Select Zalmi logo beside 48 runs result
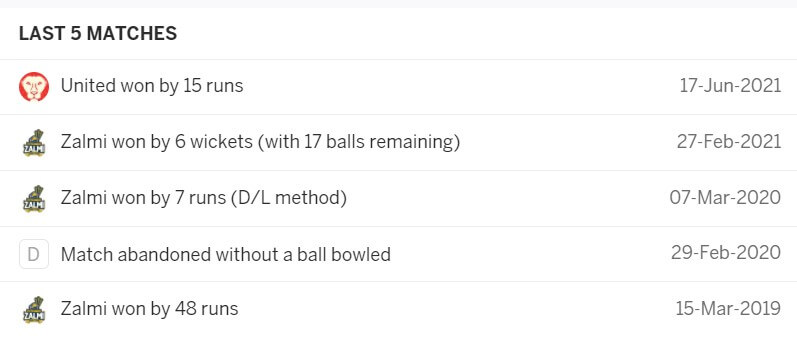 pyautogui.click(x=34, y=310)
